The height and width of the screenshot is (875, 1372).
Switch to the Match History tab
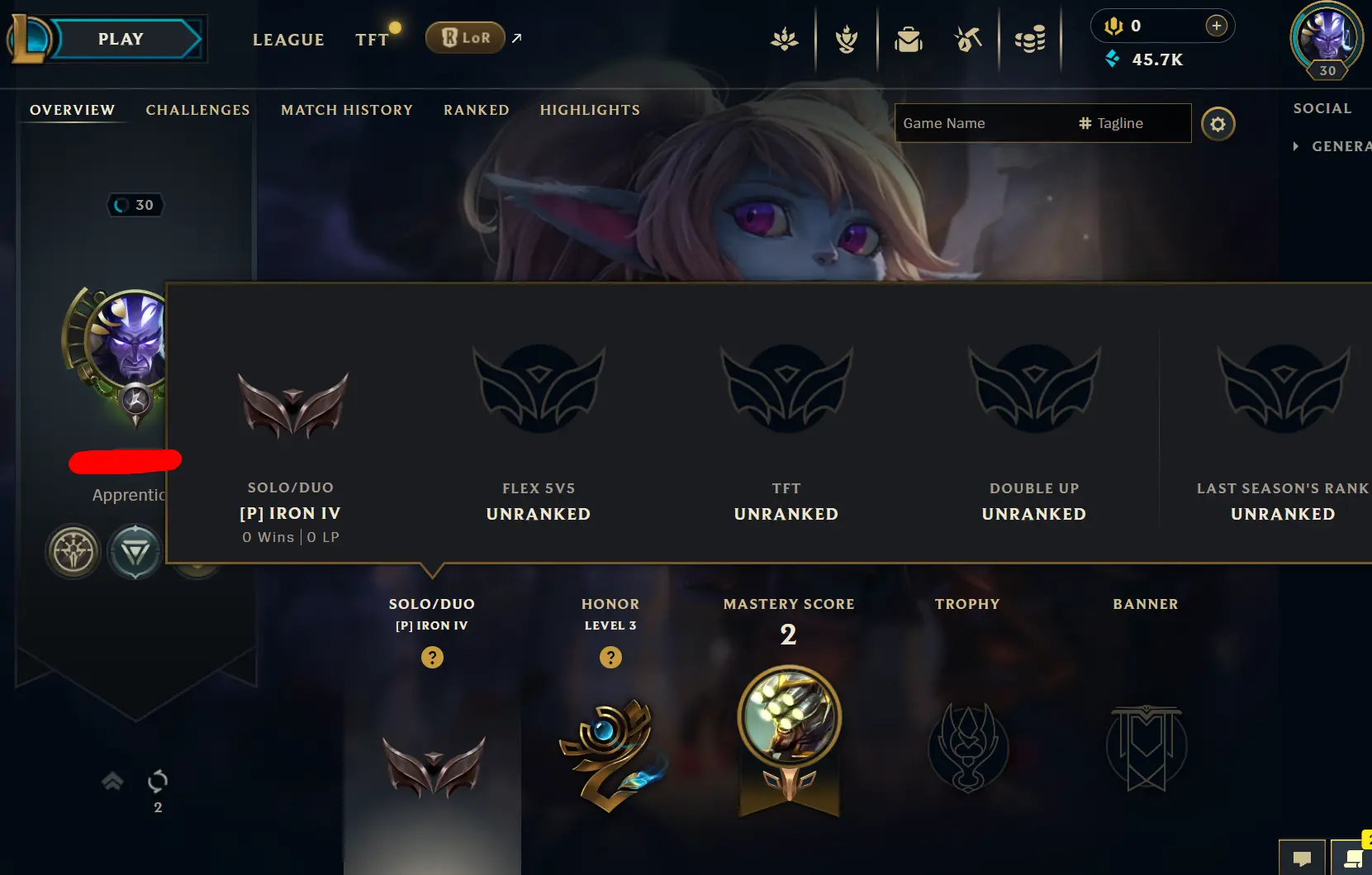pyautogui.click(x=347, y=110)
